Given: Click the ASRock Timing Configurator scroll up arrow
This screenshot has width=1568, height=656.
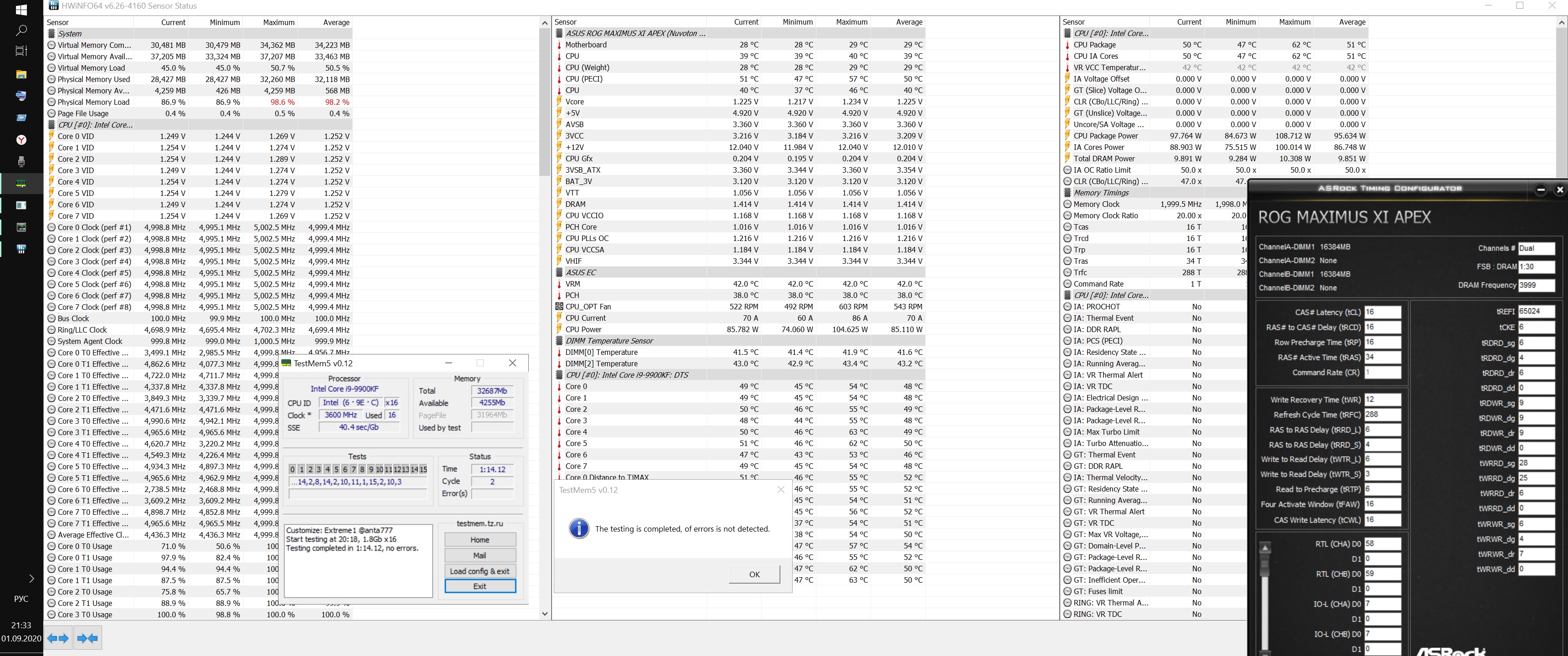Looking at the screenshot, I should coord(1264,548).
